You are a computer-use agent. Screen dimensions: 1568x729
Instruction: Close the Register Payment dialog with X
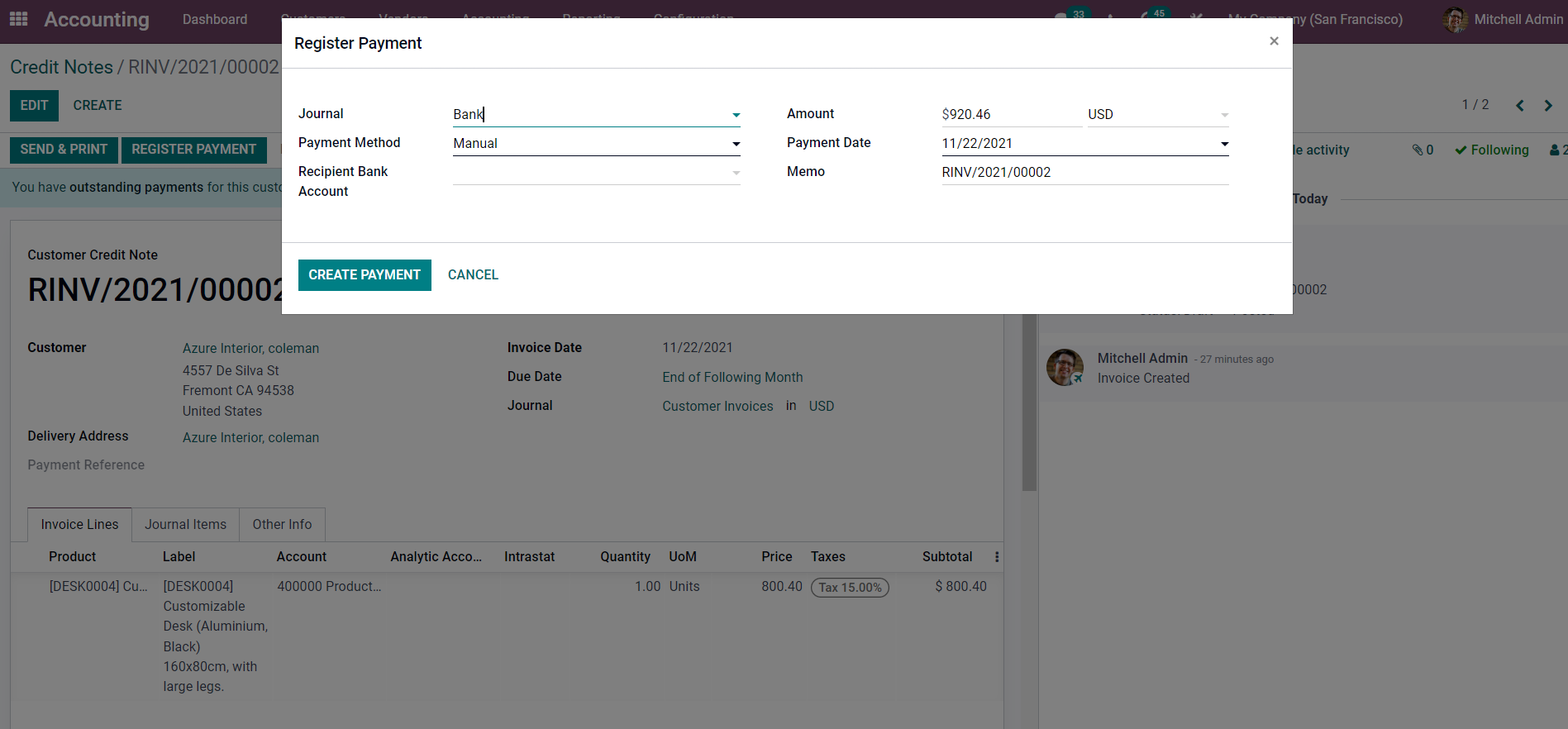point(1274,41)
